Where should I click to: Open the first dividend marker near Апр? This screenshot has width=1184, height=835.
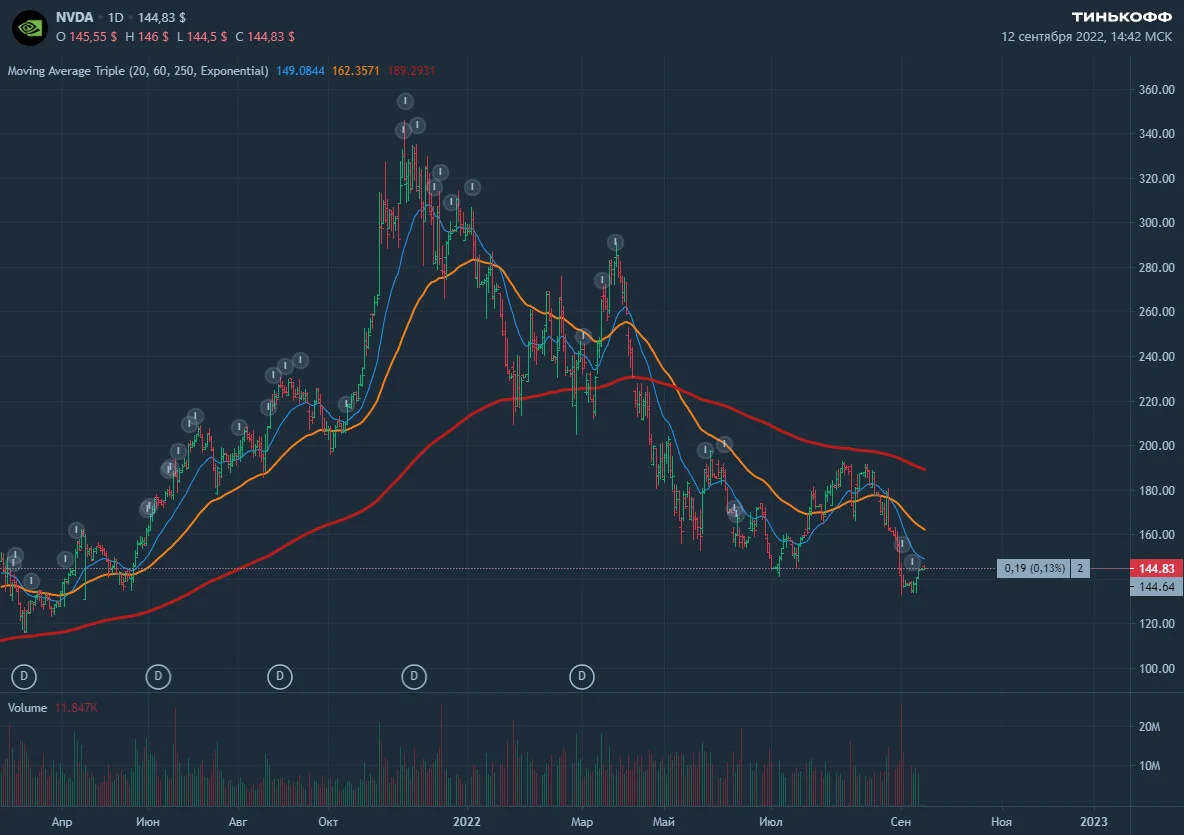coord(24,676)
